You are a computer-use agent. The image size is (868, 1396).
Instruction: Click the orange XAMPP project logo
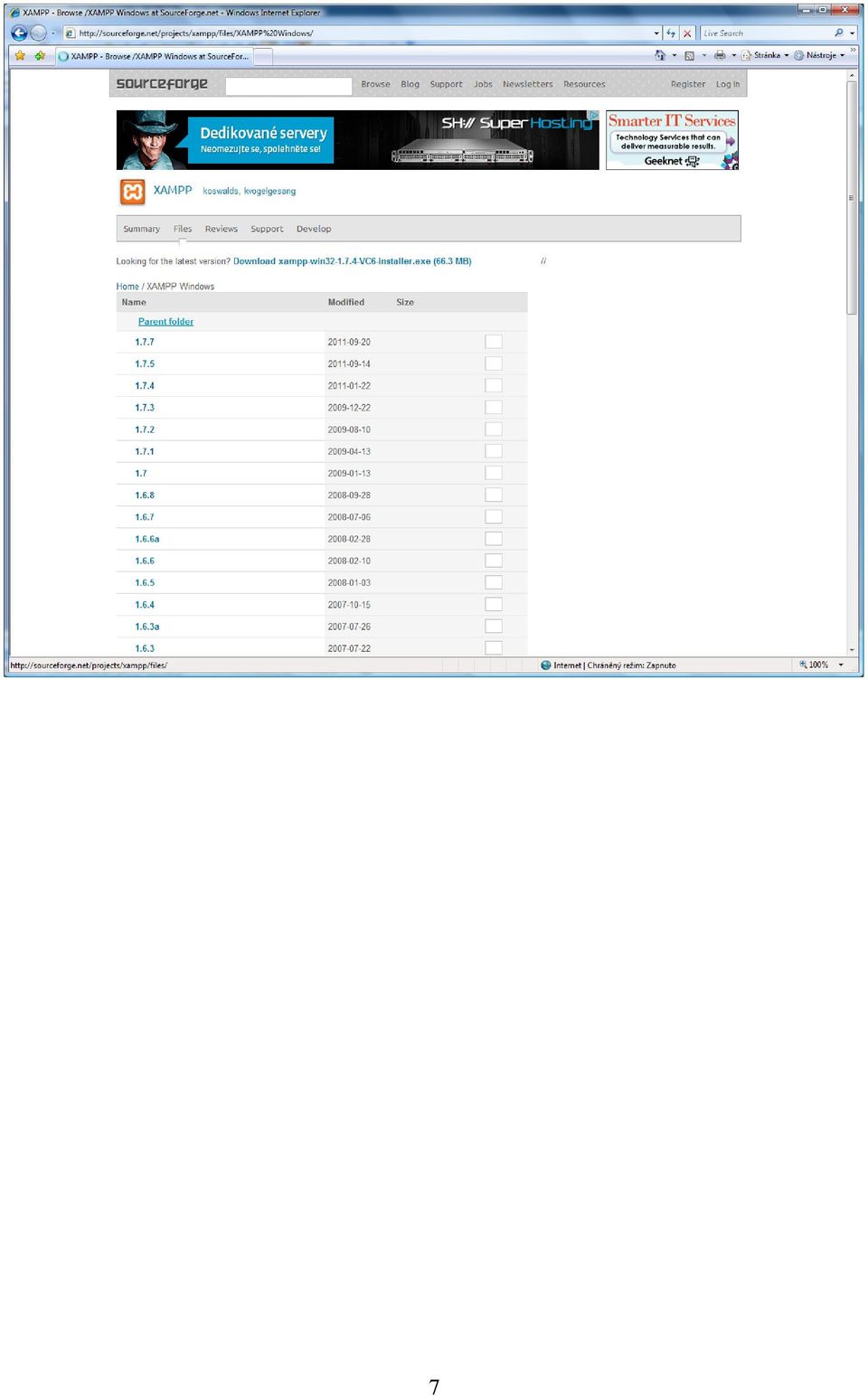pos(133,192)
